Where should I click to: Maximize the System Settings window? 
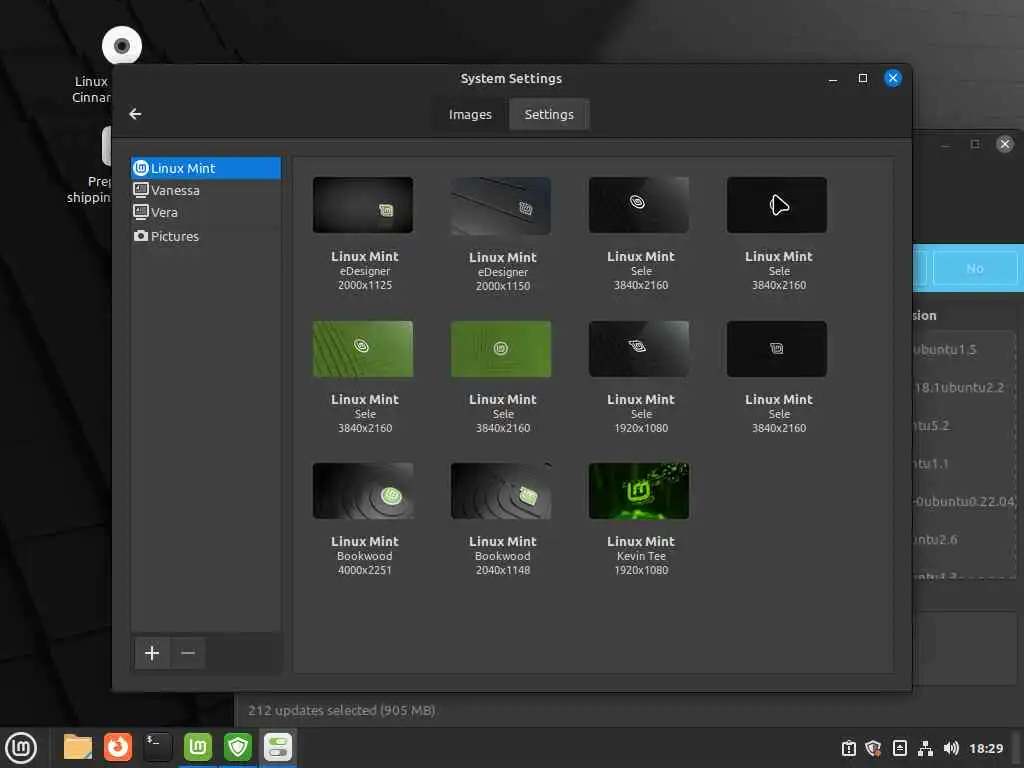863,78
